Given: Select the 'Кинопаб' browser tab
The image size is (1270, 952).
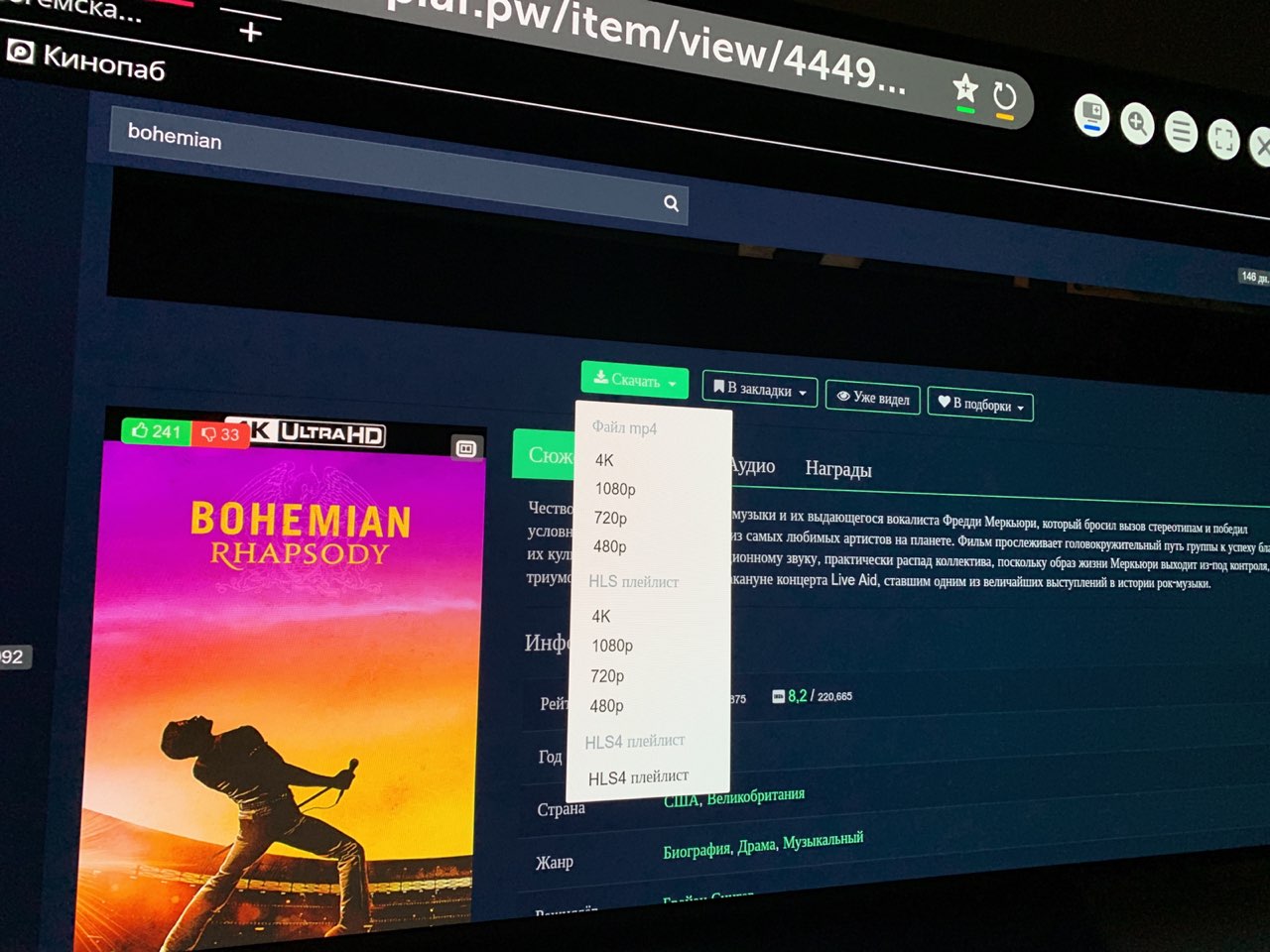Looking at the screenshot, I should pyautogui.click(x=87, y=58).
